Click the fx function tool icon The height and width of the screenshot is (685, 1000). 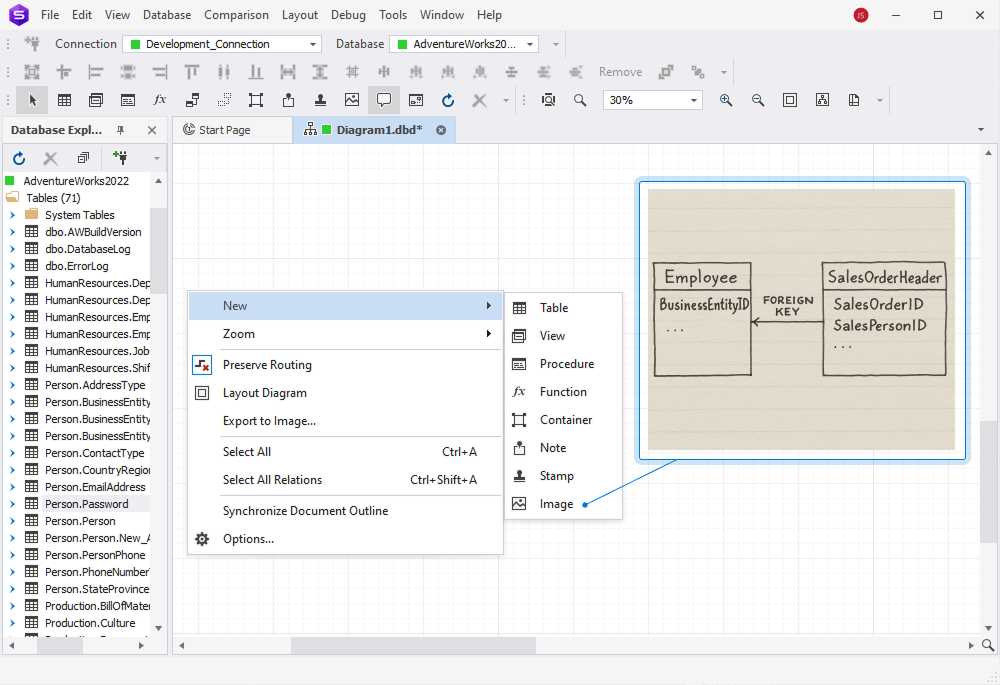click(158, 100)
